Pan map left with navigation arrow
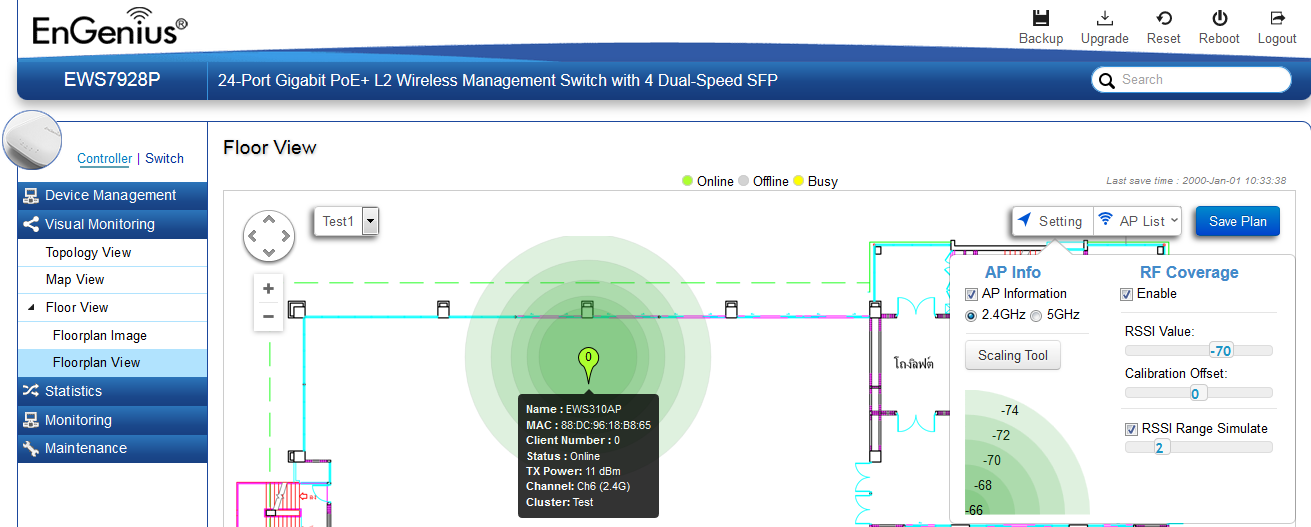 point(252,237)
